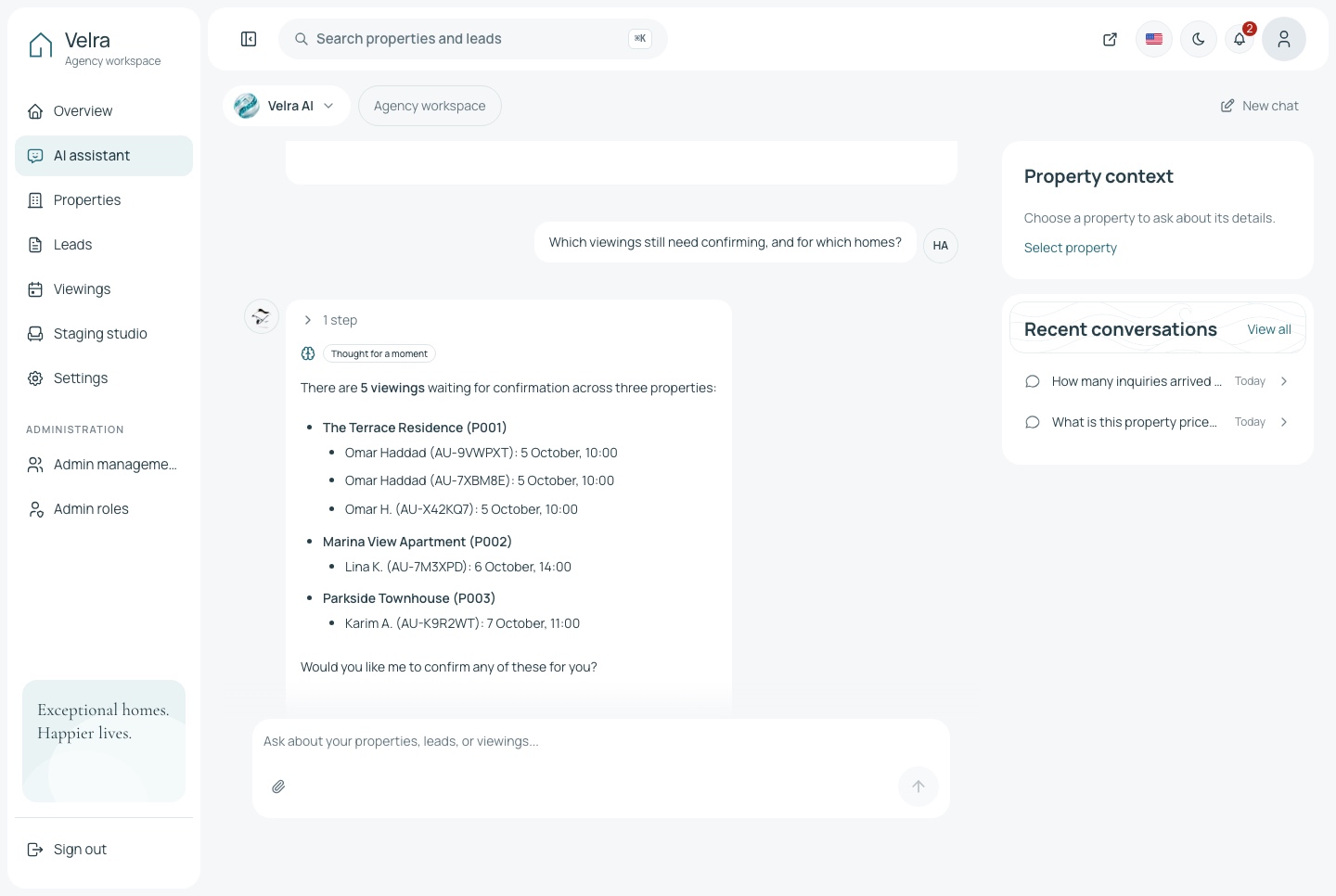Screen dimensions: 1336x896
Task: Click the Omar H. (AU-X42KQ7) entry
Action: pos(461,509)
